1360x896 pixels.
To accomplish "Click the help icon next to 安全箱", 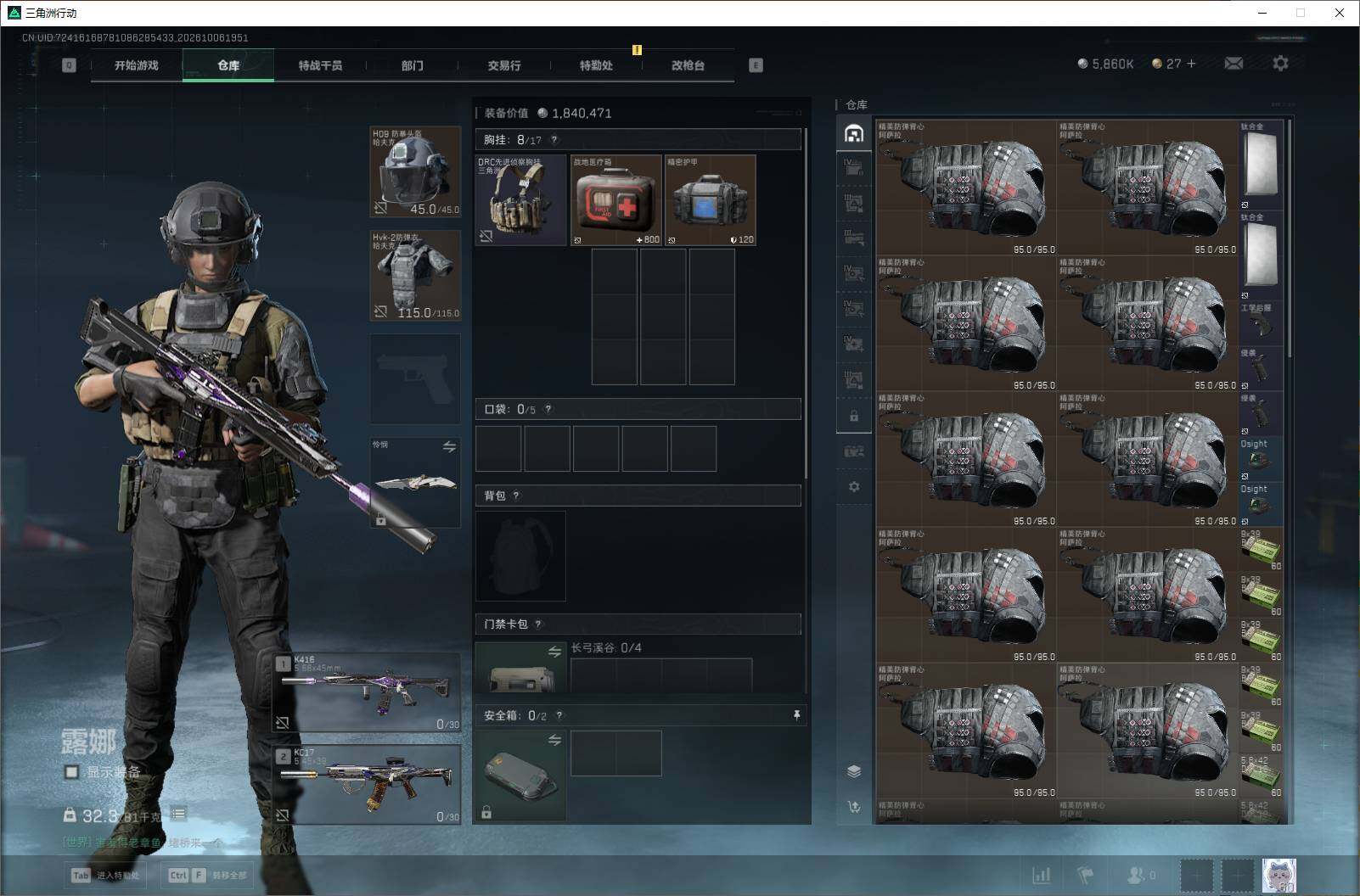I will point(559,715).
